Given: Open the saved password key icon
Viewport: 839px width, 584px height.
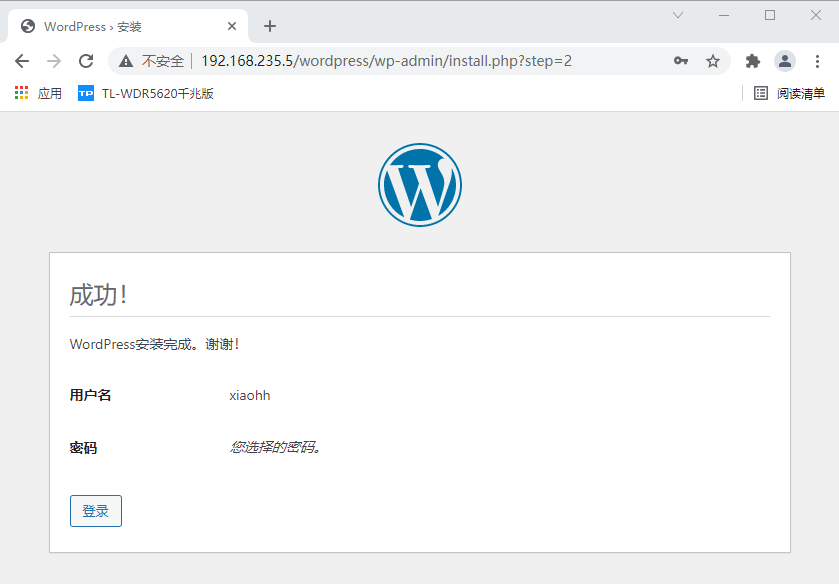Looking at the screenshot, I should (681, 61).
